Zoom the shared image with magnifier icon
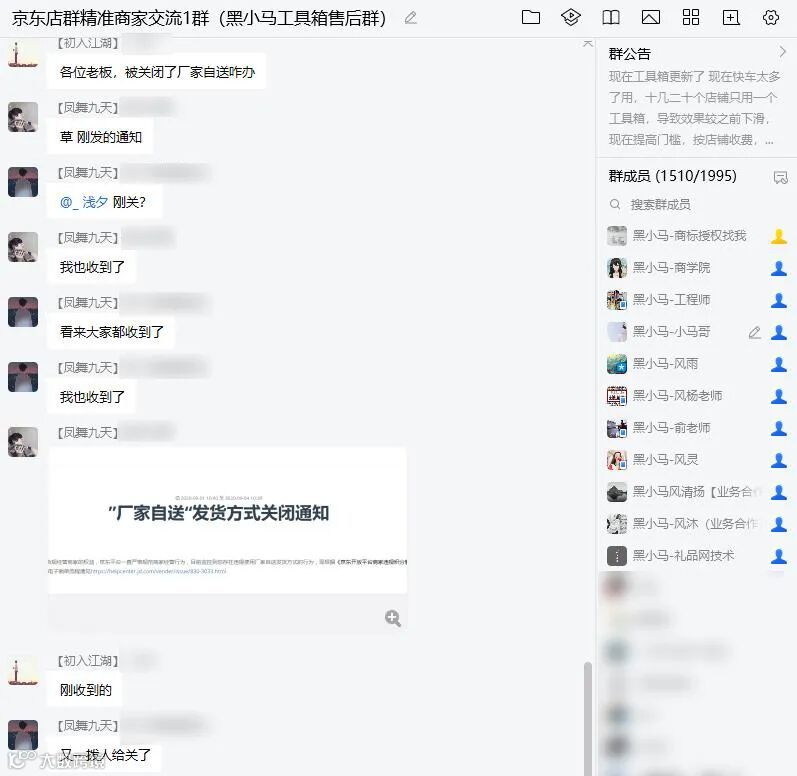 (x=392, y=618)
